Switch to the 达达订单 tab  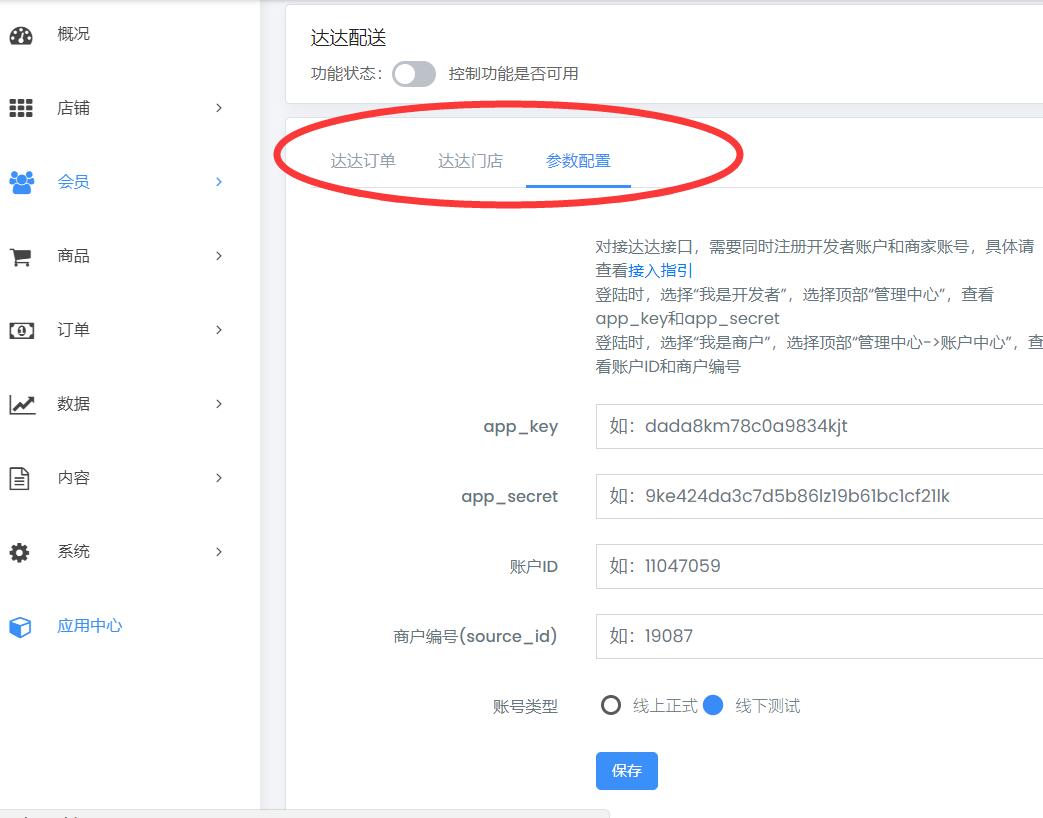[363, 161]
